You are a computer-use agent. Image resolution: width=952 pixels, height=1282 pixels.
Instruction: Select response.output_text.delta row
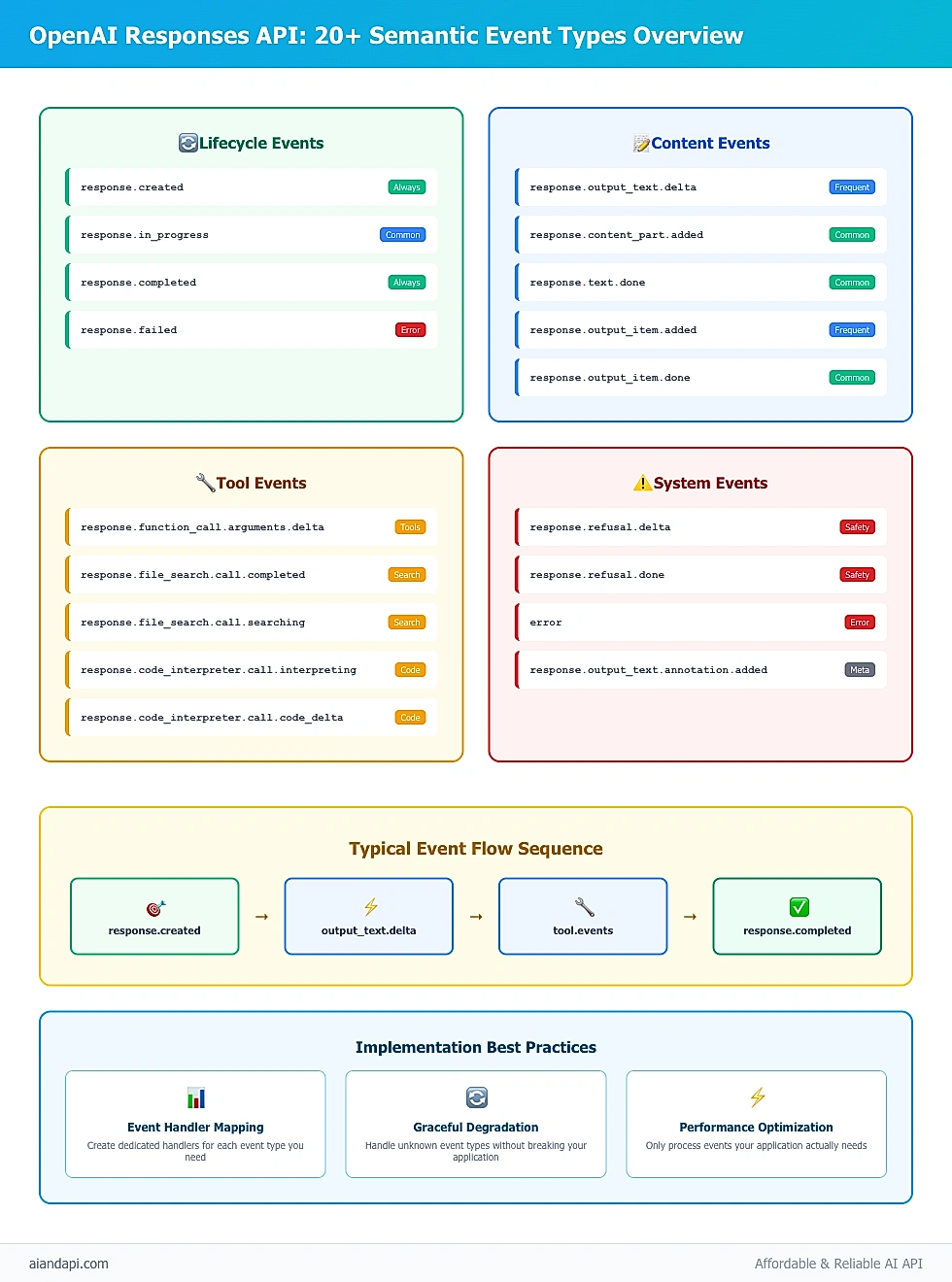pyautogui.click(x=700, y=187)
